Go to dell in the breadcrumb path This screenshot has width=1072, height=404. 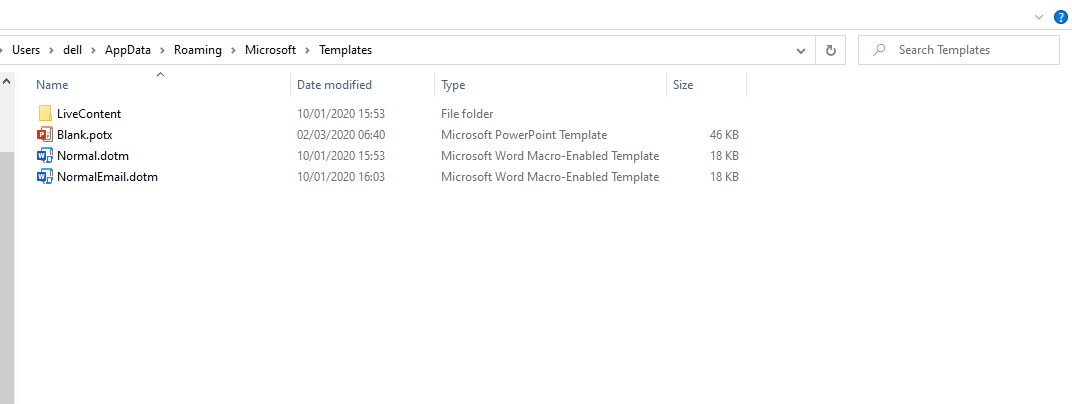coord(72,50)
